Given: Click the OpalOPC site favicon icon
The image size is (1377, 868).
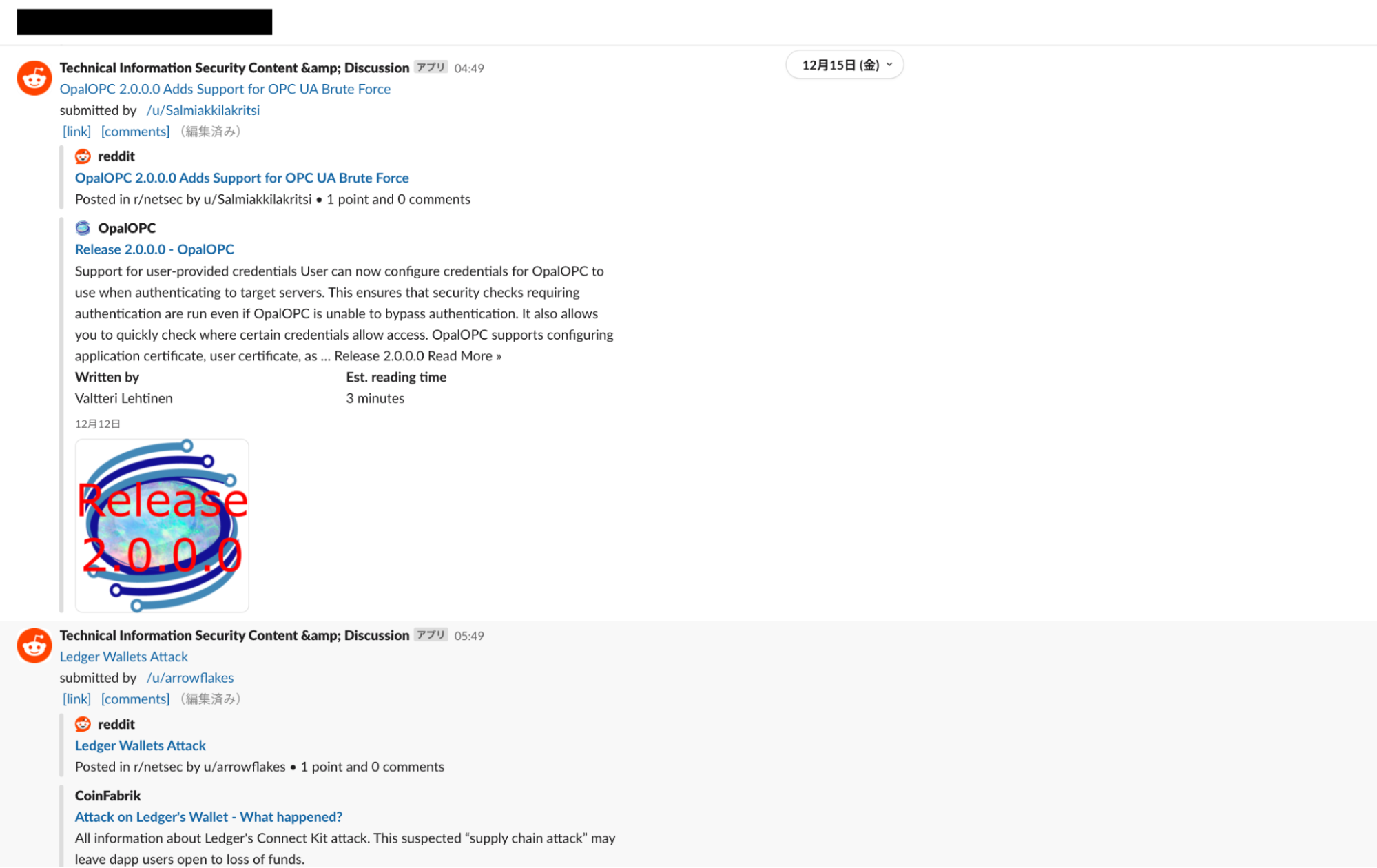Looking at the screenshot, I should pos(83,228).
